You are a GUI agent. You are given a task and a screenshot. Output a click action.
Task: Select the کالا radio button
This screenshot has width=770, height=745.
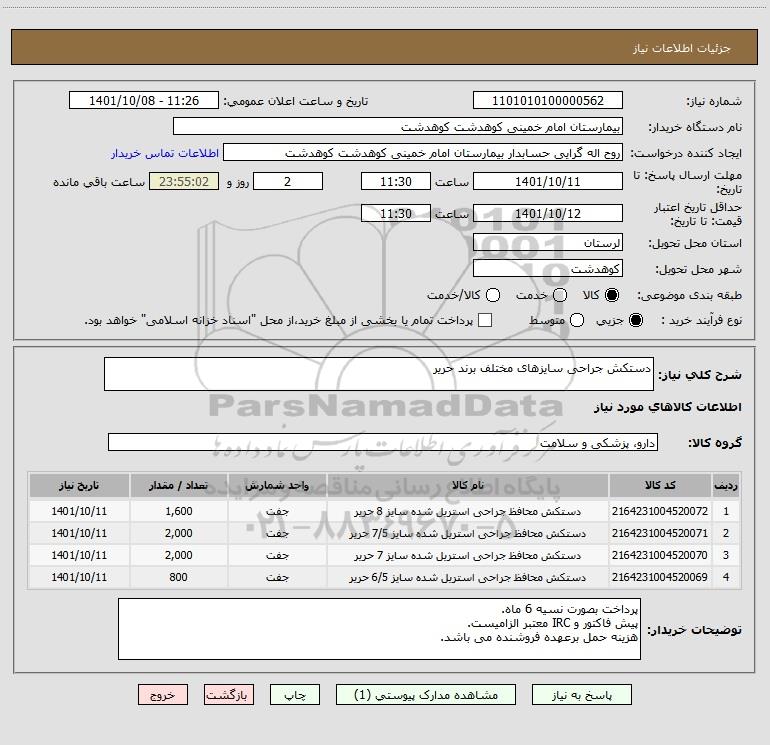pyautogui.click(x=612, y=295)
